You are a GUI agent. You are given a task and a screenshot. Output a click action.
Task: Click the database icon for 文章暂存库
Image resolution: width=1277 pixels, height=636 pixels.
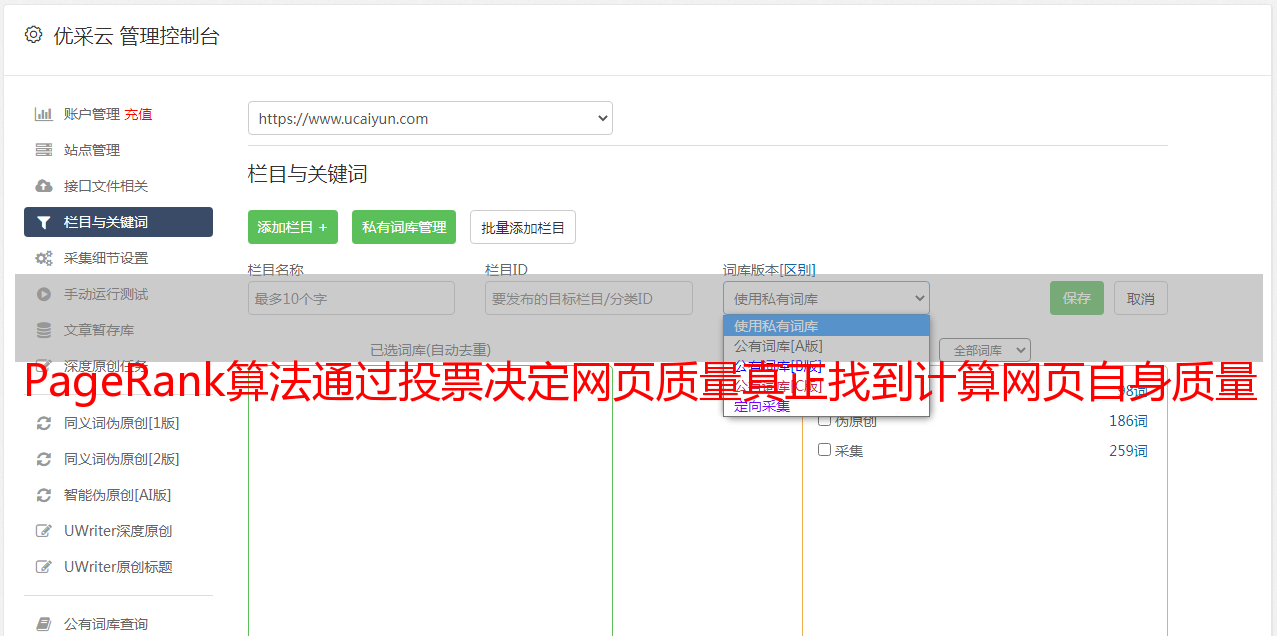click(44, 330)
